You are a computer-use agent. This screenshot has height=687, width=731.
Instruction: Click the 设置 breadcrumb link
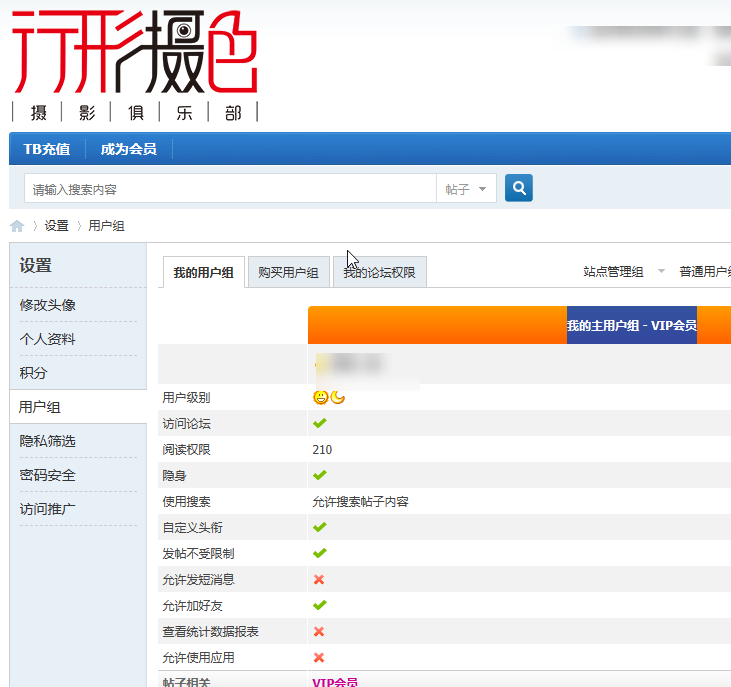click(x=57, y=226)
